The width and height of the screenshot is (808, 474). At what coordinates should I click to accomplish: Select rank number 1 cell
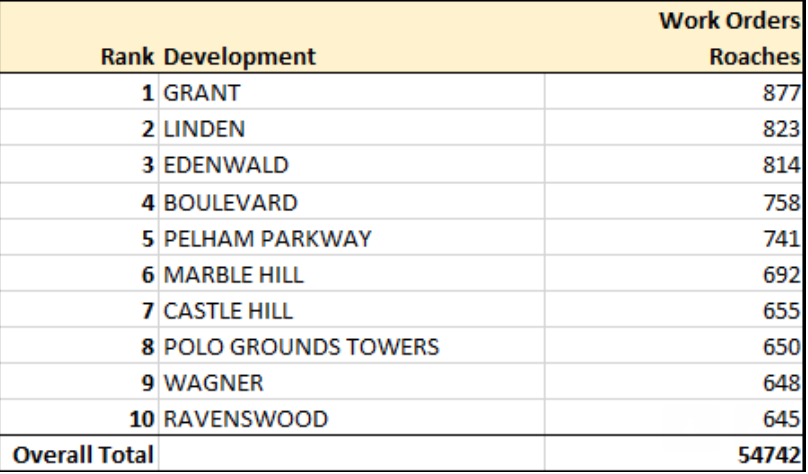[x=79, y=92]
